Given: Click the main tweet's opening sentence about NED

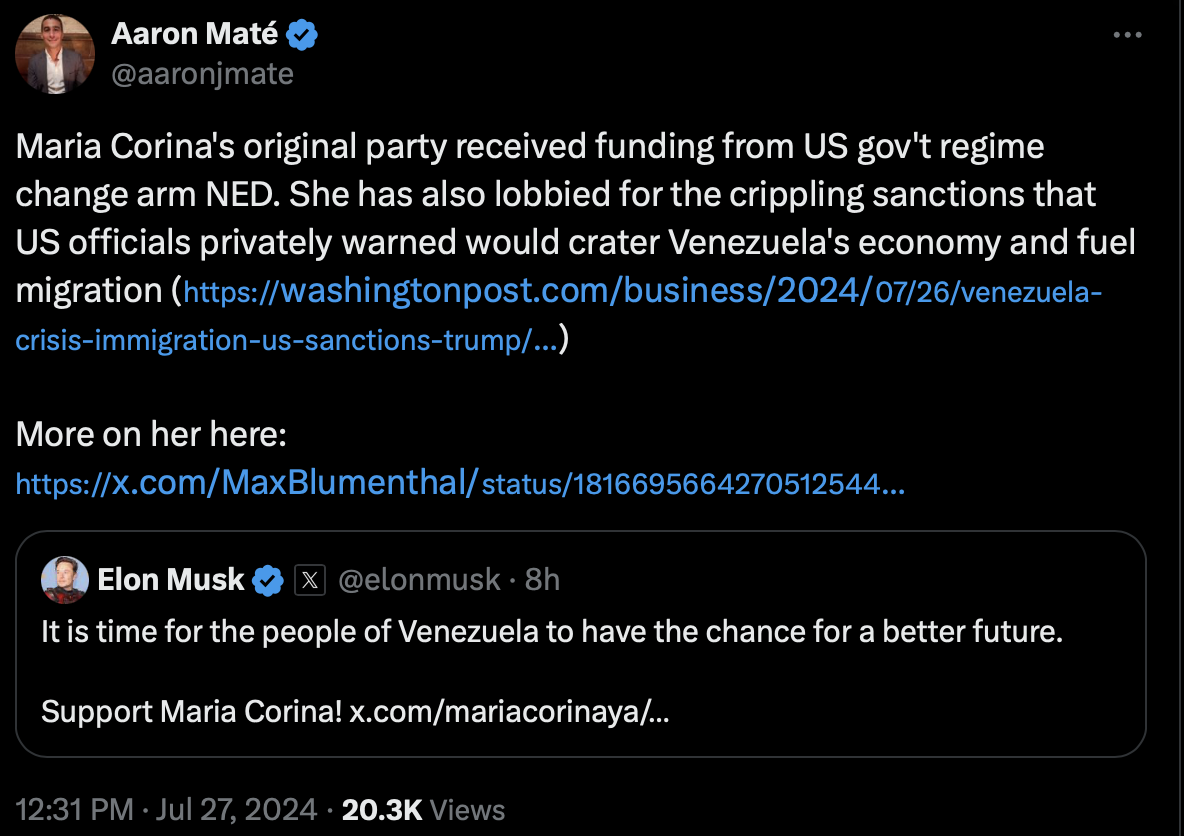Looking at the screenshot, I should pyautogui.click(x=530, y=147).
